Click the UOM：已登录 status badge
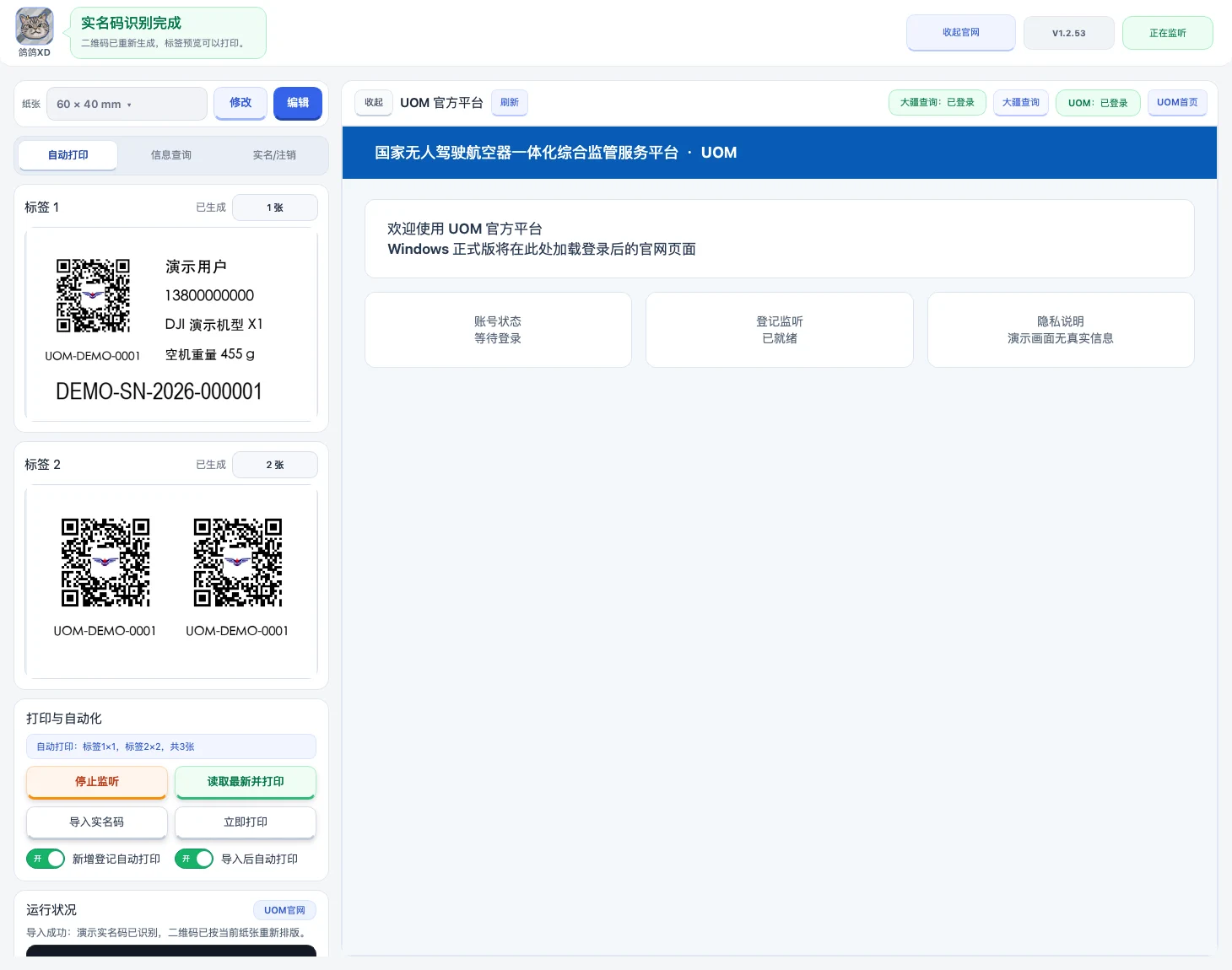1232x970 pixels. (1099, 103)
